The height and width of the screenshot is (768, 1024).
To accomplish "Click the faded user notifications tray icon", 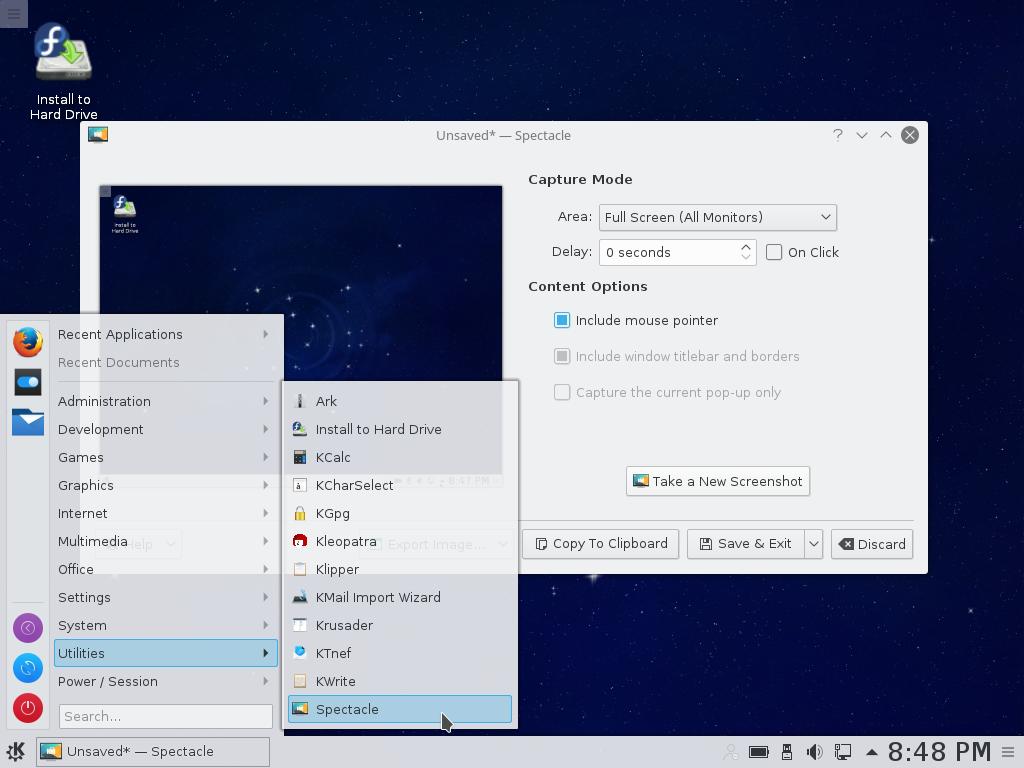I will 730,752.
